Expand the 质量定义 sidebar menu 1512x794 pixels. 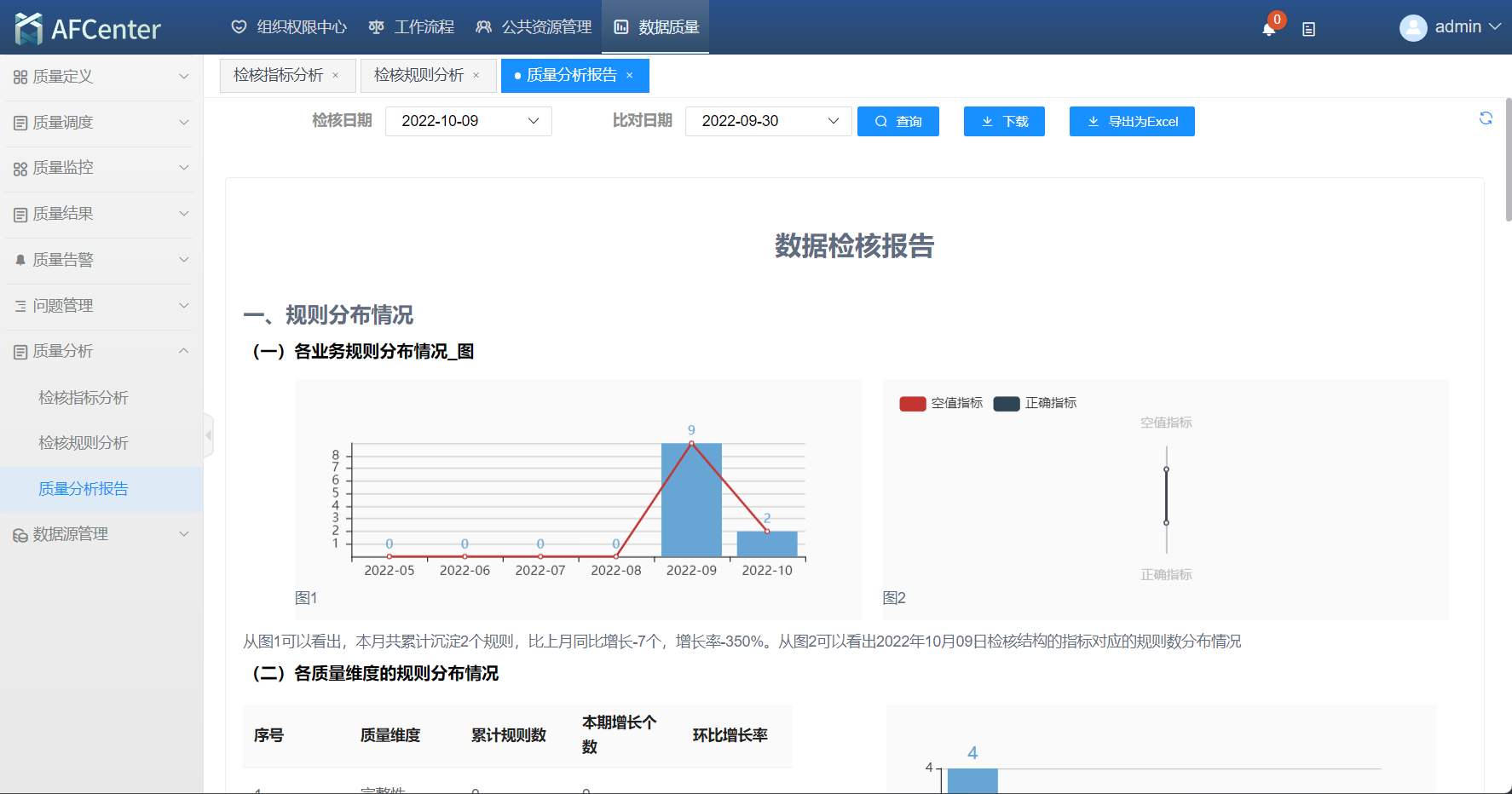click(101, 77)
